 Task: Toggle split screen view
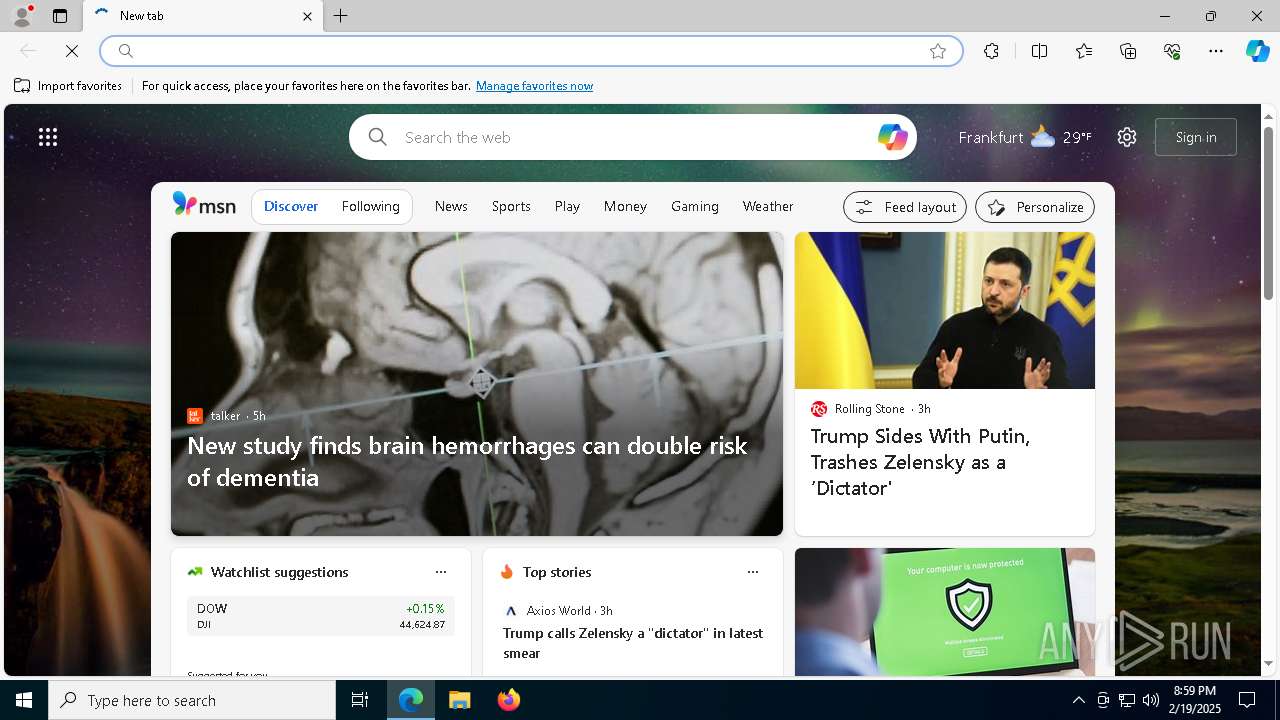(1039, 51)
